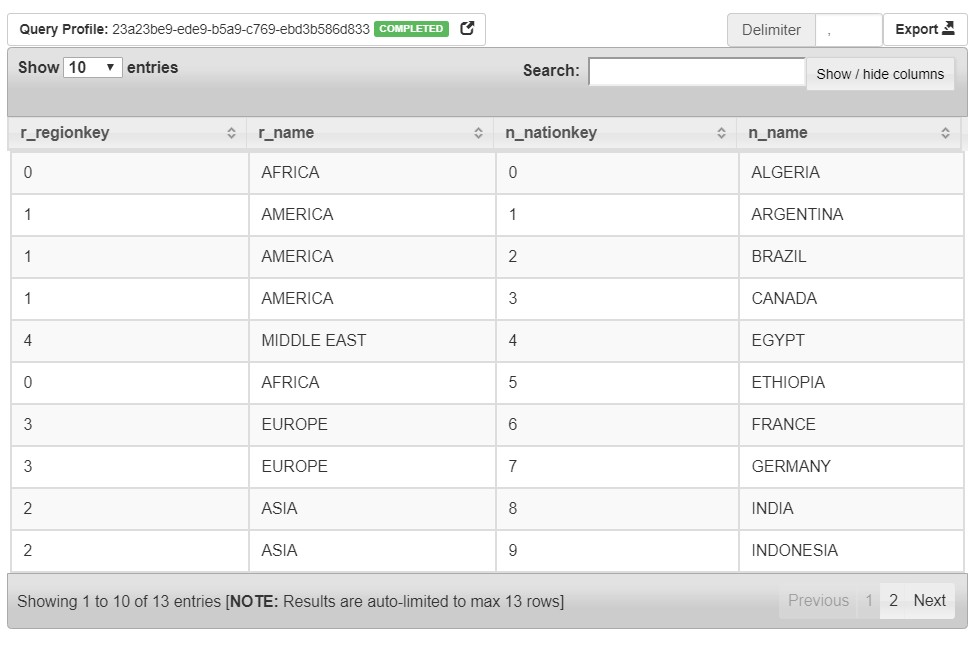Sort by r_name column arrows
The width and height of the screenshot is (972, 648).
(478, 133)
